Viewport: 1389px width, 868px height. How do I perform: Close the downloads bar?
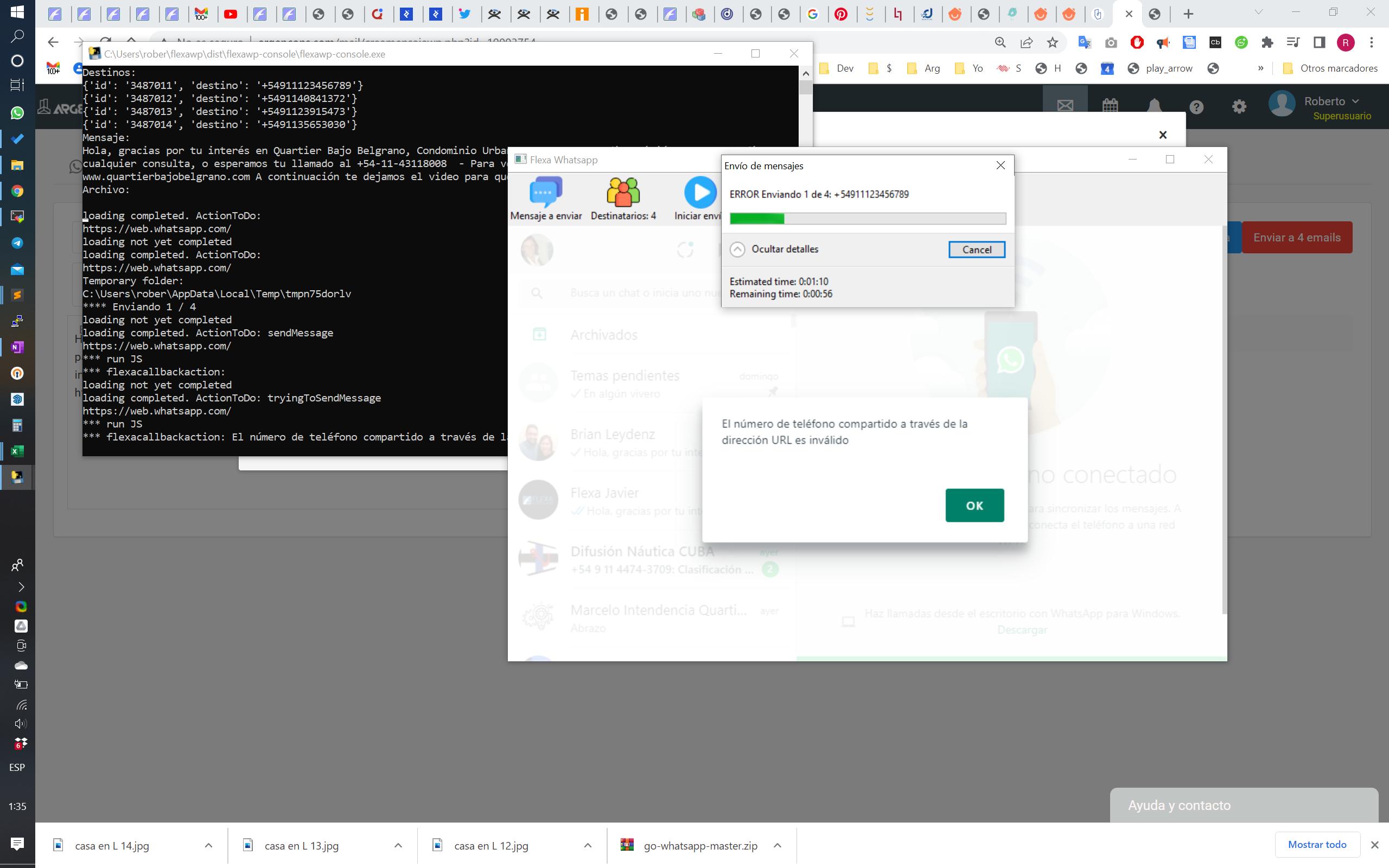click(1375, 845)
